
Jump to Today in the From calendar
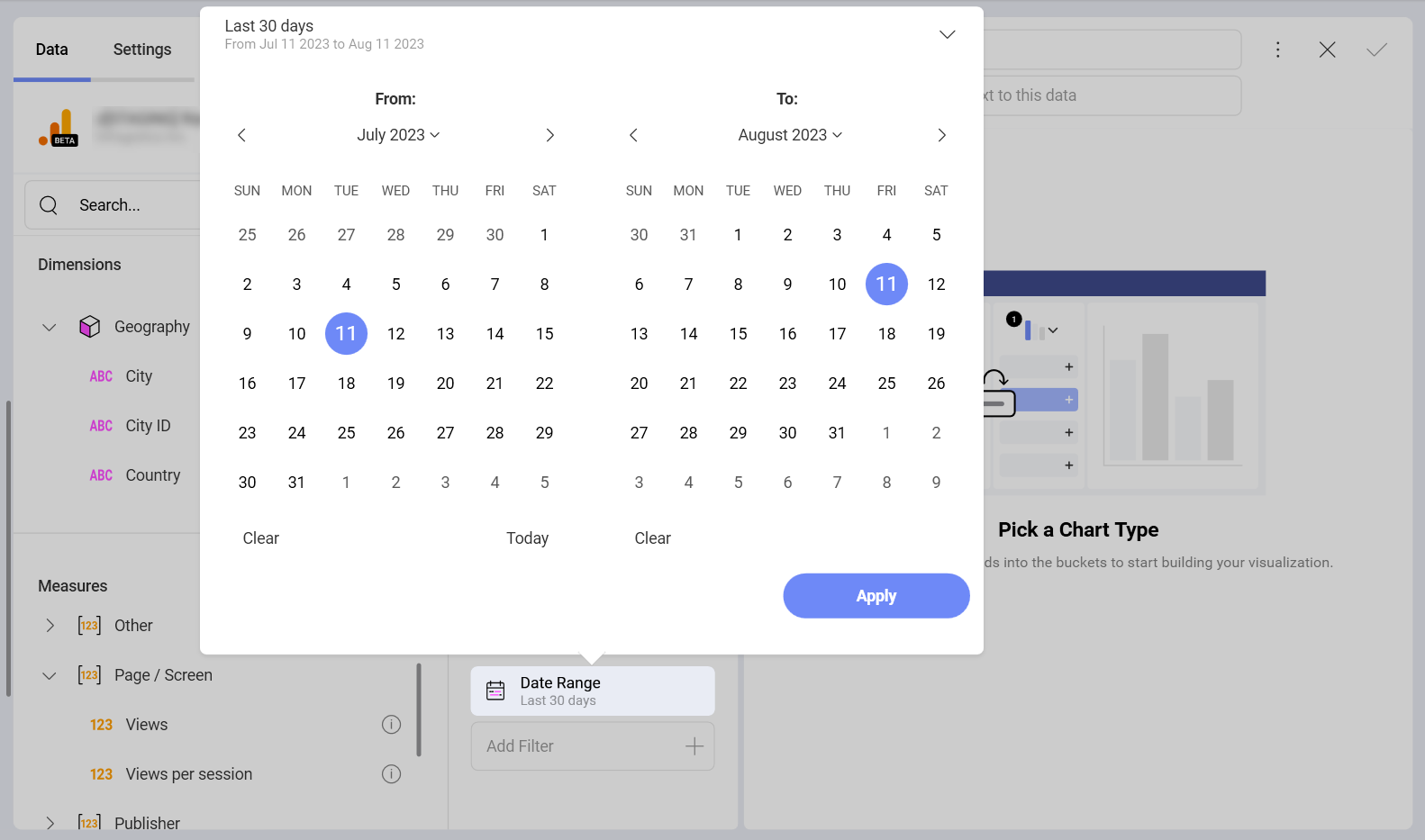(528, 538)
